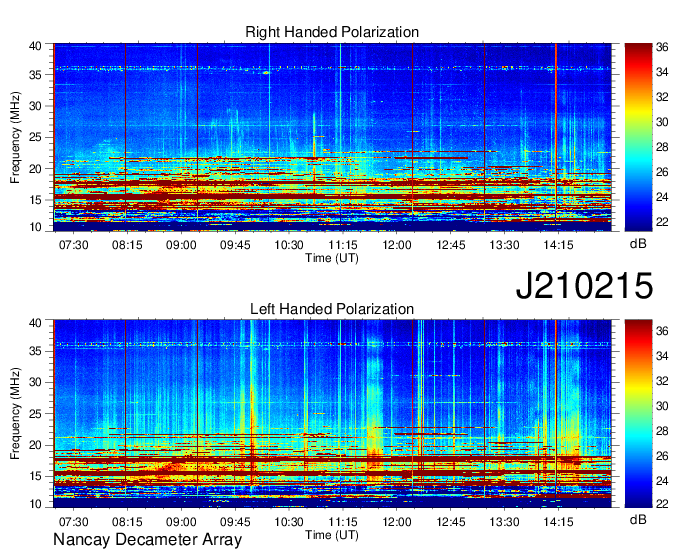Click Frequency (MHz) axis label of Right Handed plot
680x552 pixels.
click(16, 137)
